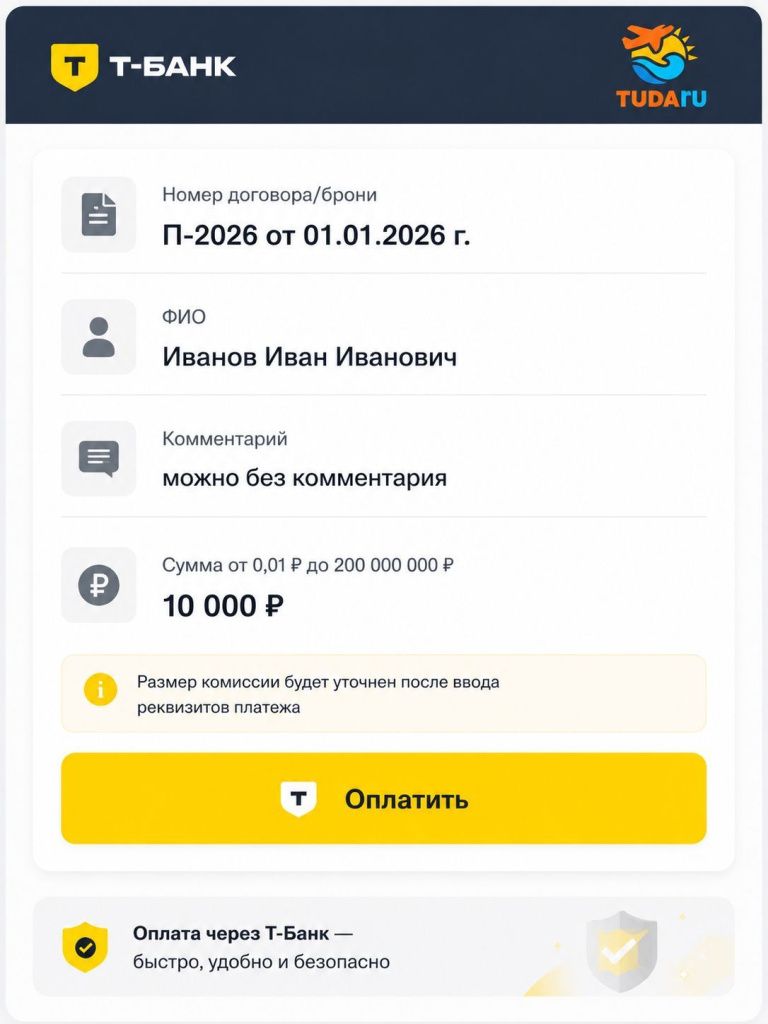Click the Номер договора/брони label

coord(270,195)
